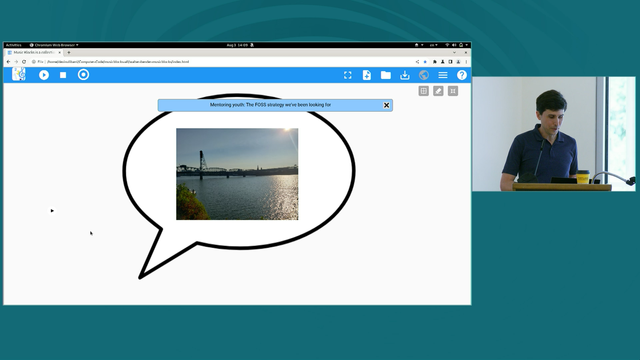Click the save/download project icon
This screenshot has width=640, height=360.
404,75
